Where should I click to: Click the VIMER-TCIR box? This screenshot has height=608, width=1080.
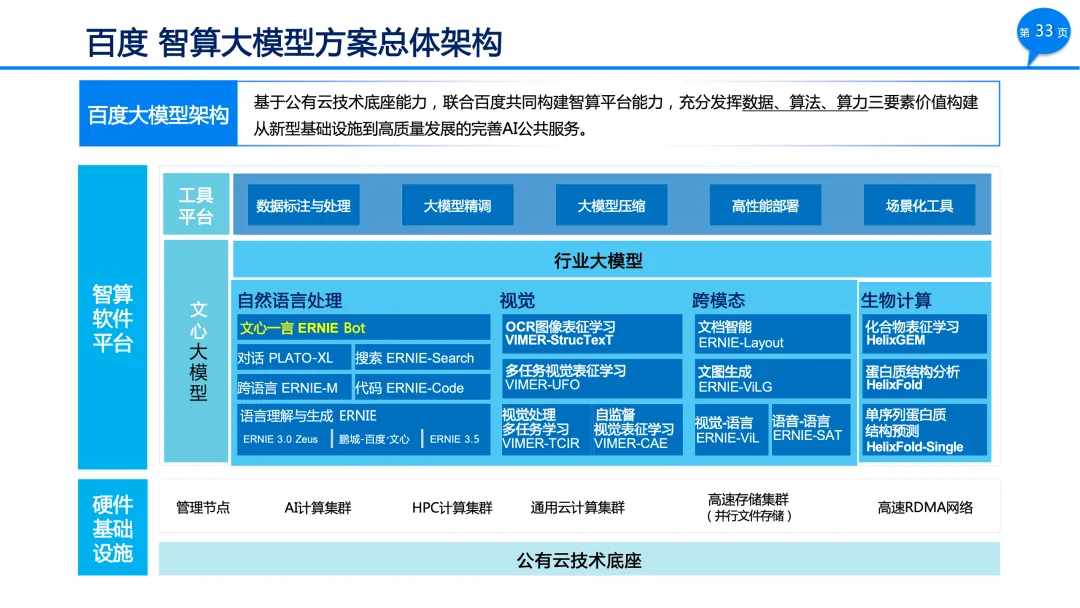click(x=545, y=430)
